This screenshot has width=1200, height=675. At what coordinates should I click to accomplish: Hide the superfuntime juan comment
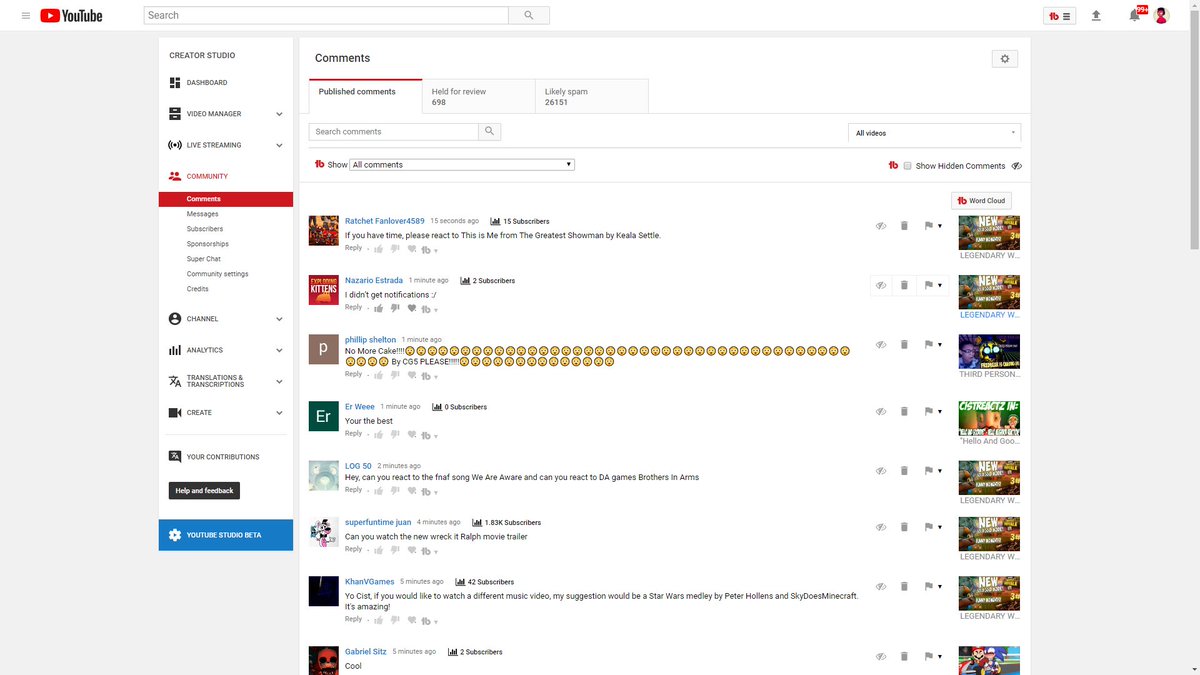coord(881,527)
